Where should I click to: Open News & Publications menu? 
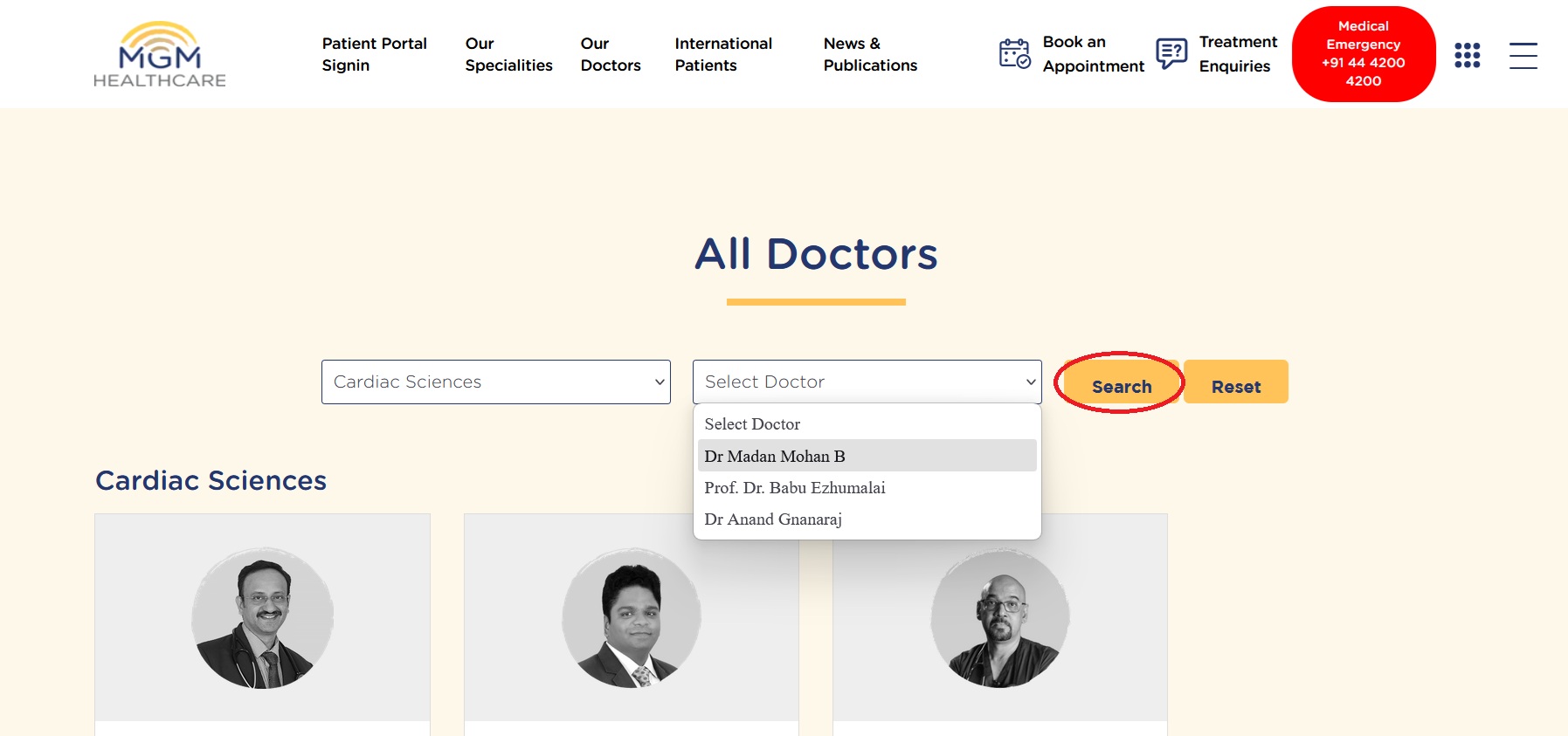point(870,54)
